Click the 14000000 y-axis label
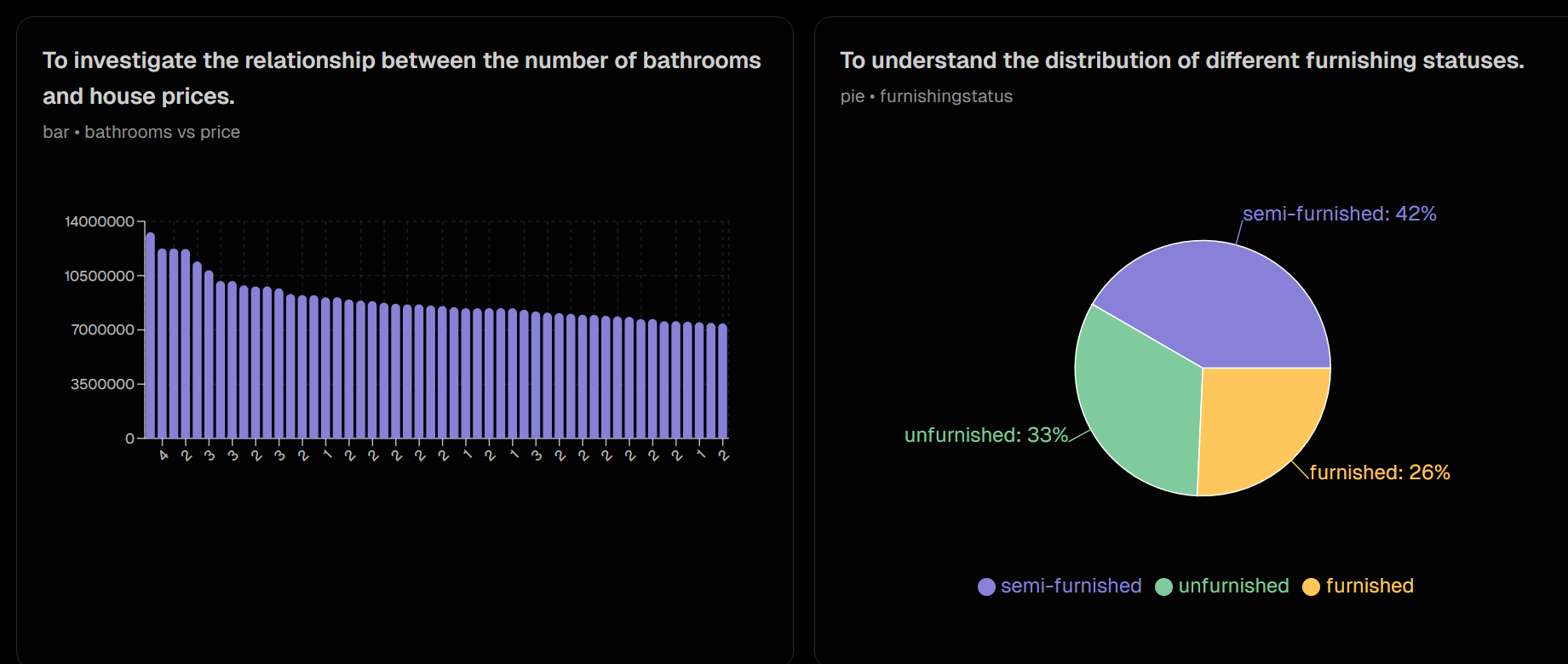The width and height of the screenshot is (1568, 664). pos(100,221)
